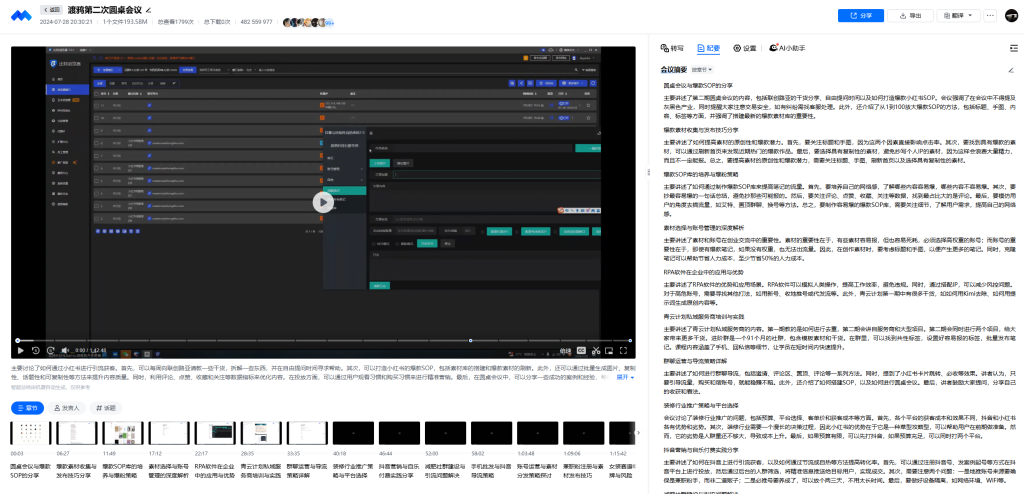This screenshot has width=1024, height=494.
Task: Mute the video volume speaker icon
Action: pos(67,351)
